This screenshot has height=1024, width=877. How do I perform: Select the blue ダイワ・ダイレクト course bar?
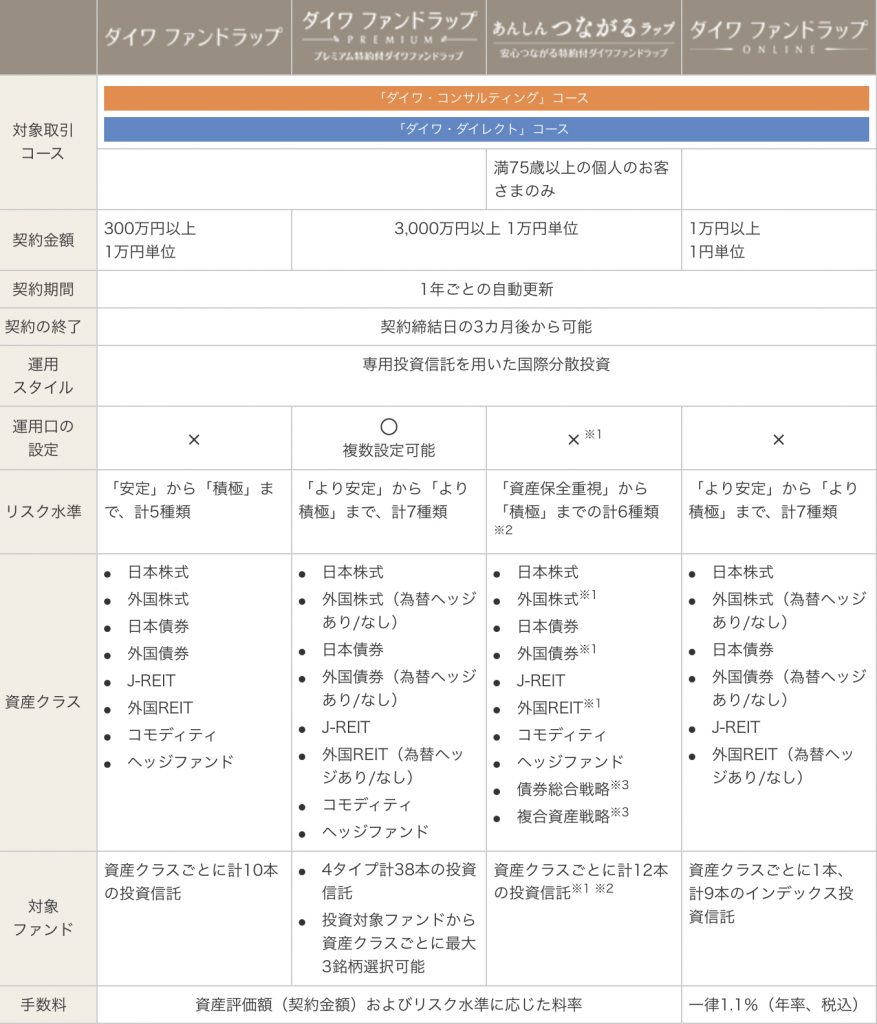point(486,129)
